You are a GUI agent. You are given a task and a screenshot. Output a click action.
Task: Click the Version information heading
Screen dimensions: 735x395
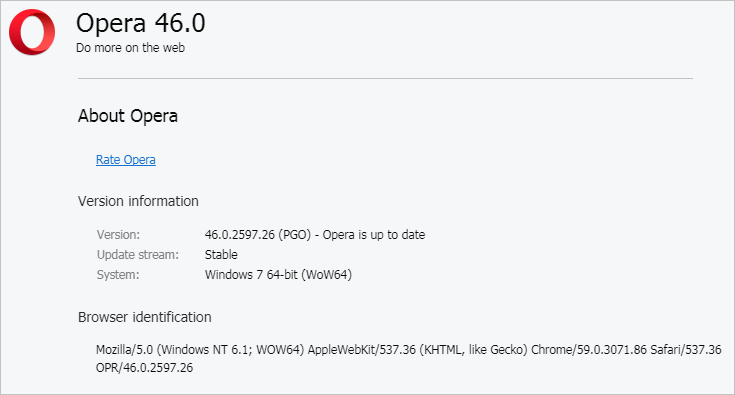[x=138, y=201]
